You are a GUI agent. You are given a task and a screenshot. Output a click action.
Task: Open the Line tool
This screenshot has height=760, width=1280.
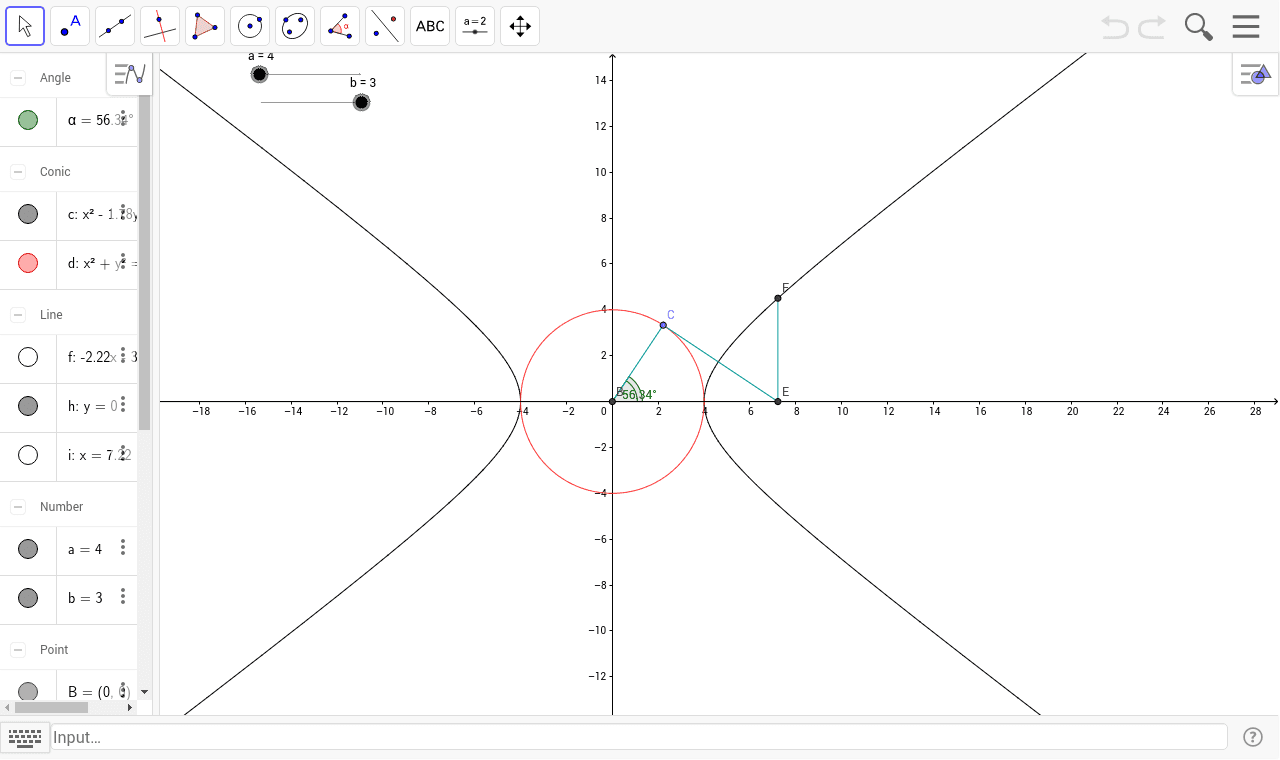click(x=114, y=25)
